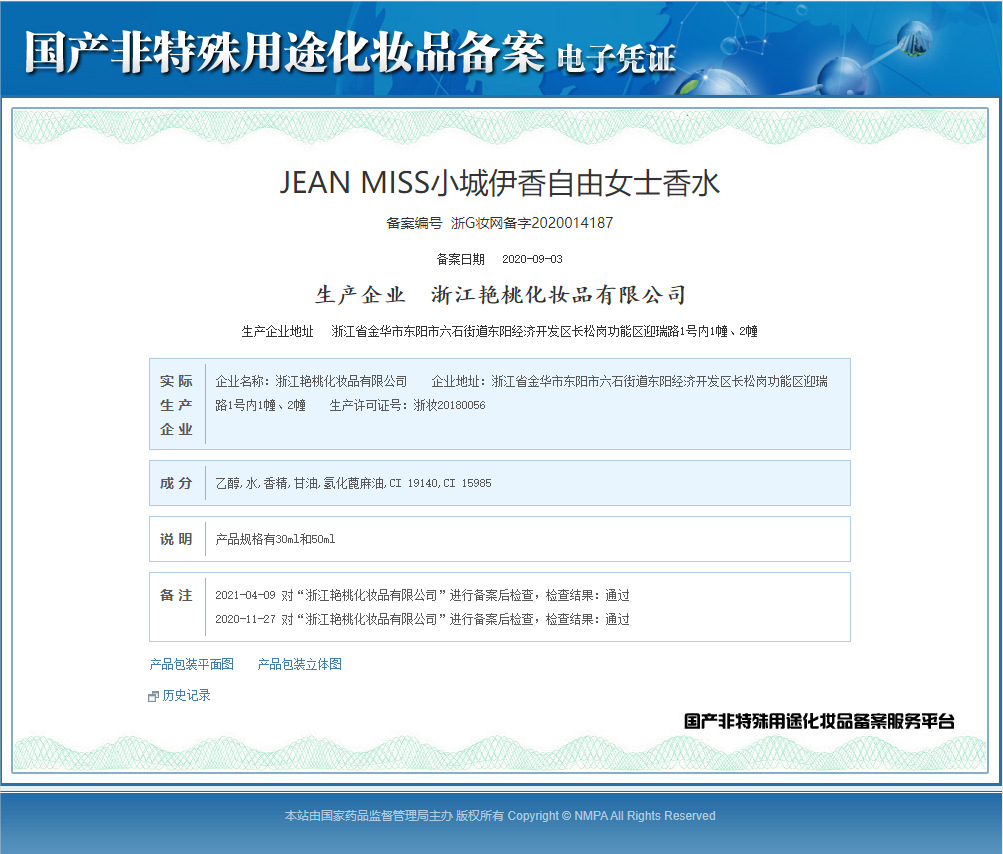
Task: Click the 产品规格有30ml和50ml description text
Action: [275, 539]
